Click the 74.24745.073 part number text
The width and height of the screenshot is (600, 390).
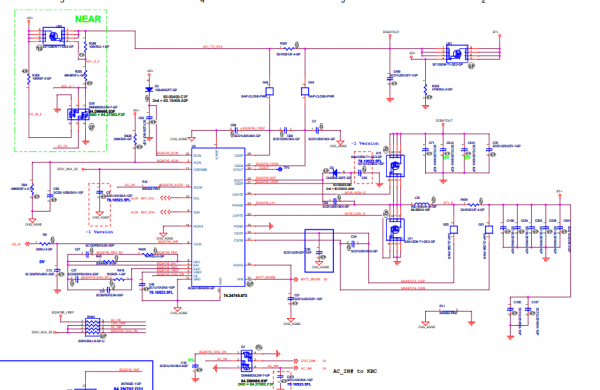tap(235, 296)
